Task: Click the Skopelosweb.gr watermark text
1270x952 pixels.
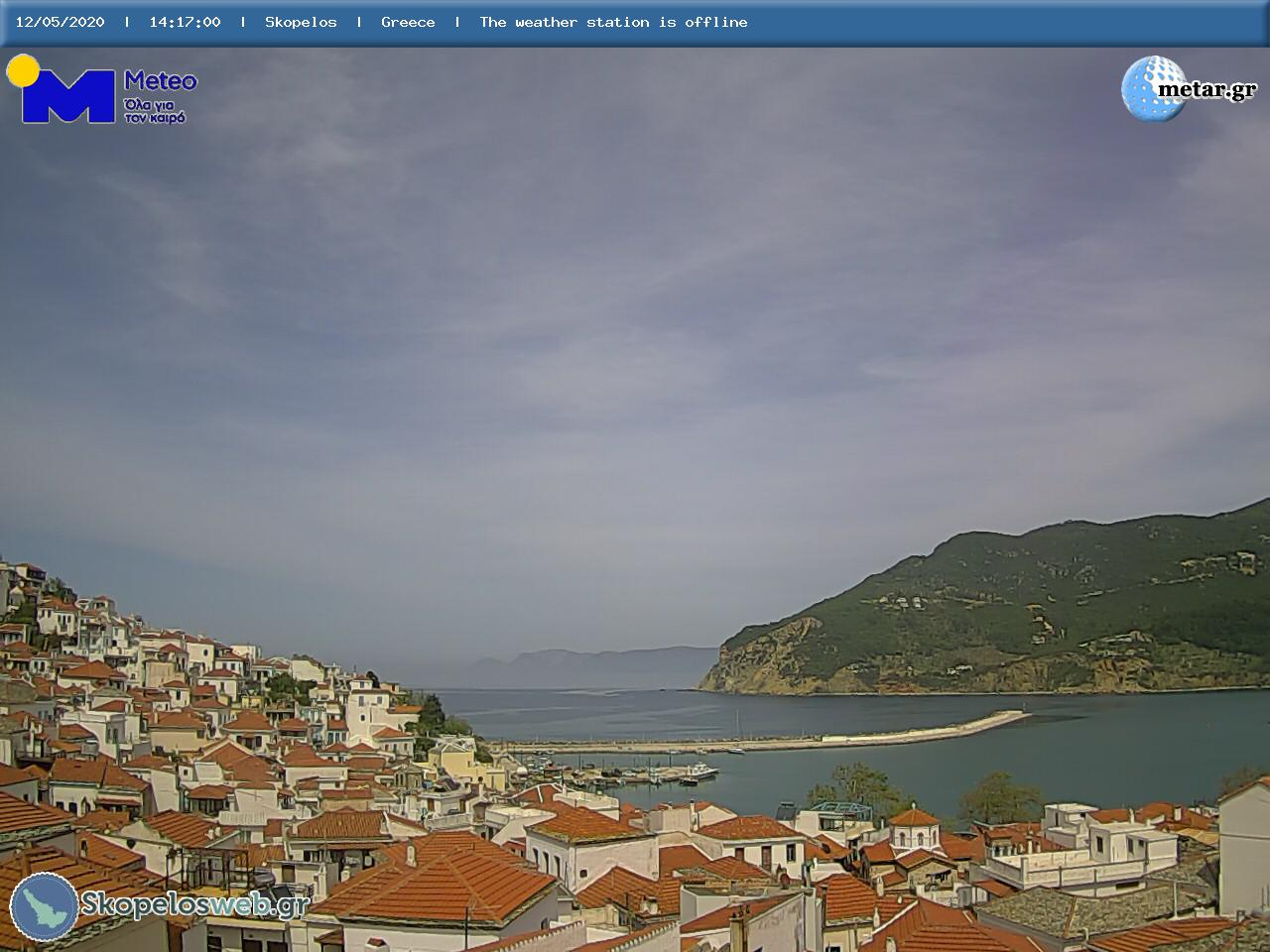Action: pos(194,904)
